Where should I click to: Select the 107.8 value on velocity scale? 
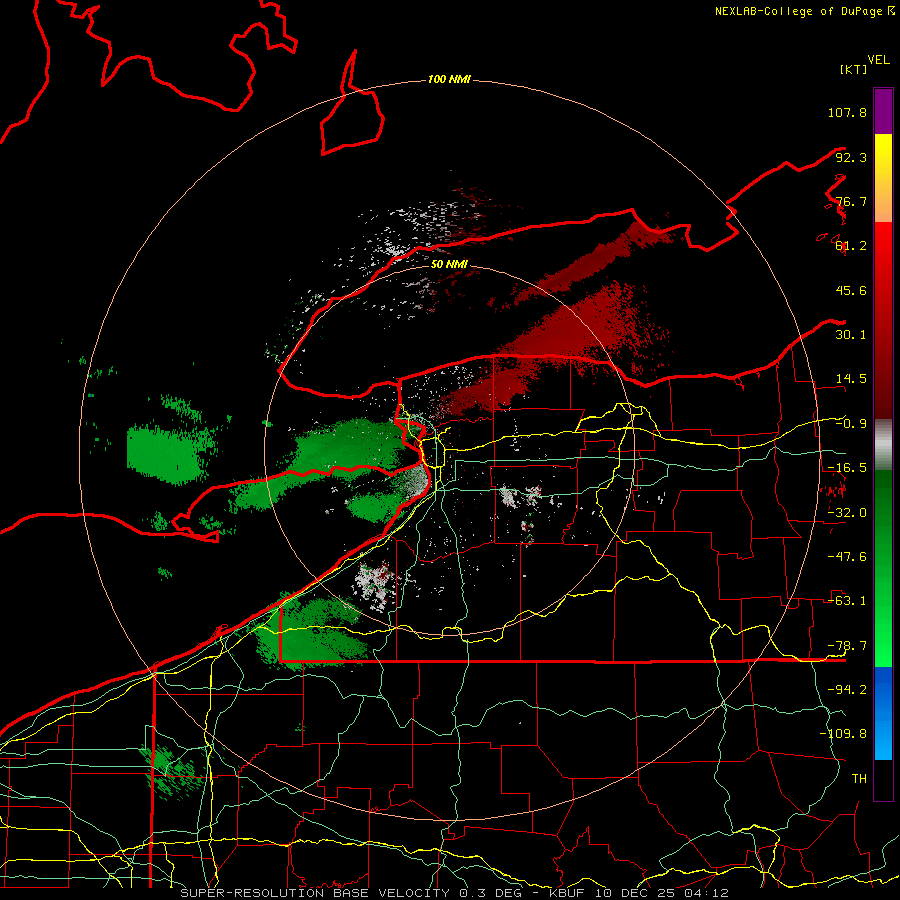[847, 112]
